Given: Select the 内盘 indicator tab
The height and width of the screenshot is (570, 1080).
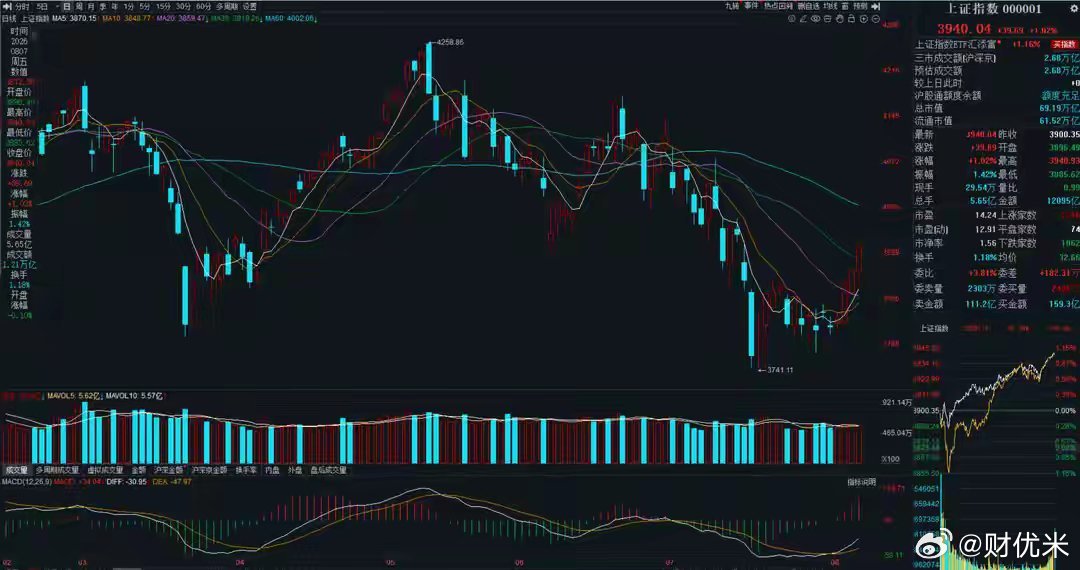Looking at the screenshot, I should [x=272, y=471].
